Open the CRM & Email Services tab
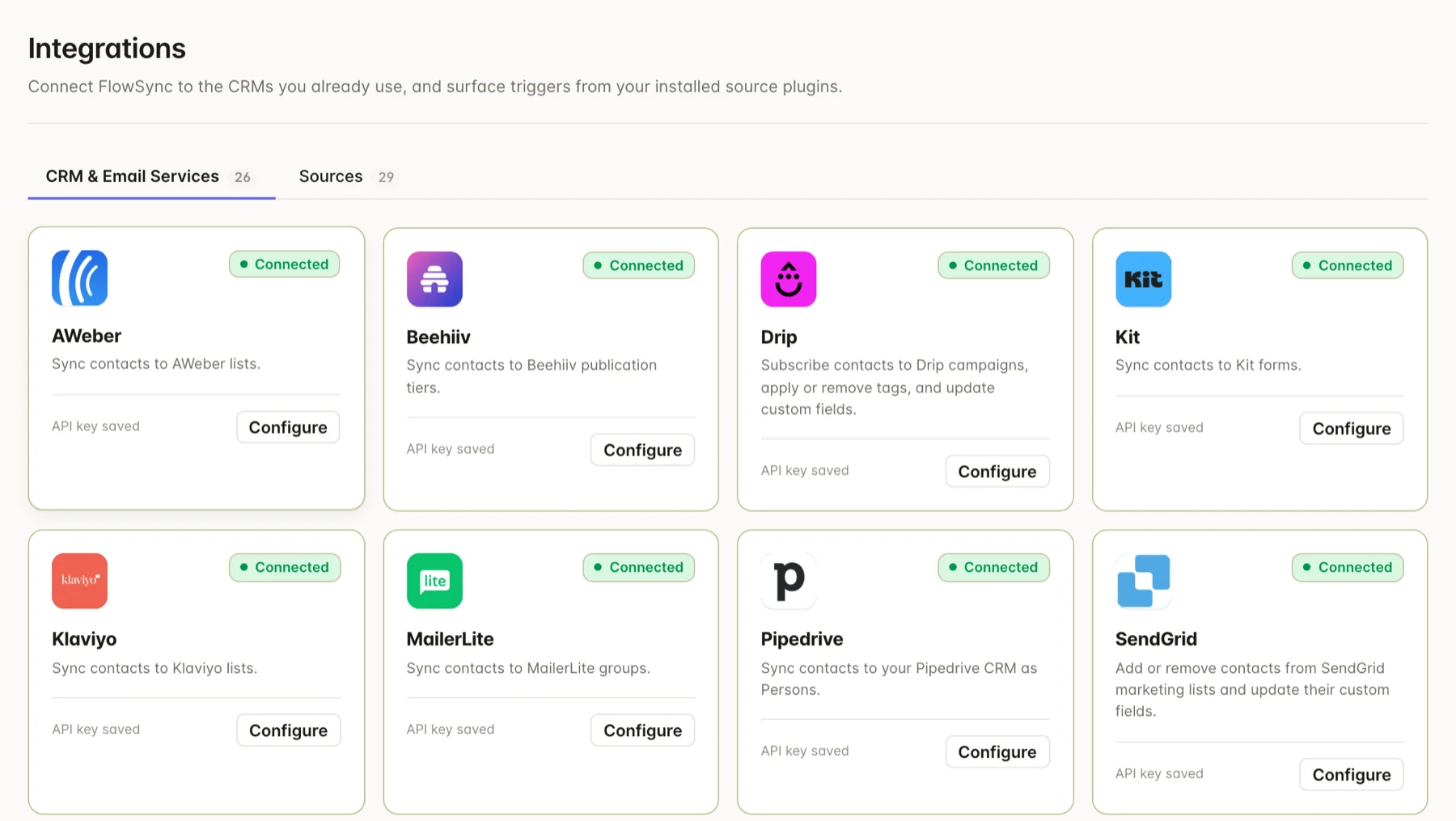Viewport: 1456px width, 821px height. point(151,176)
